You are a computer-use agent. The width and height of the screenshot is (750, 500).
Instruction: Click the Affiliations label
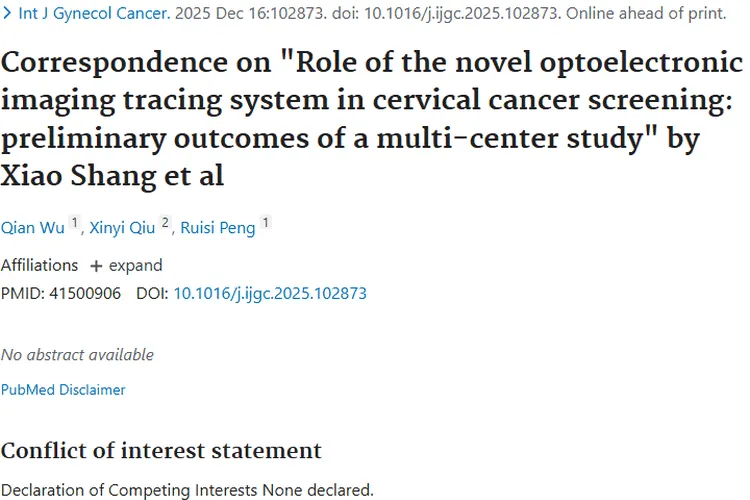coord(39,266)
